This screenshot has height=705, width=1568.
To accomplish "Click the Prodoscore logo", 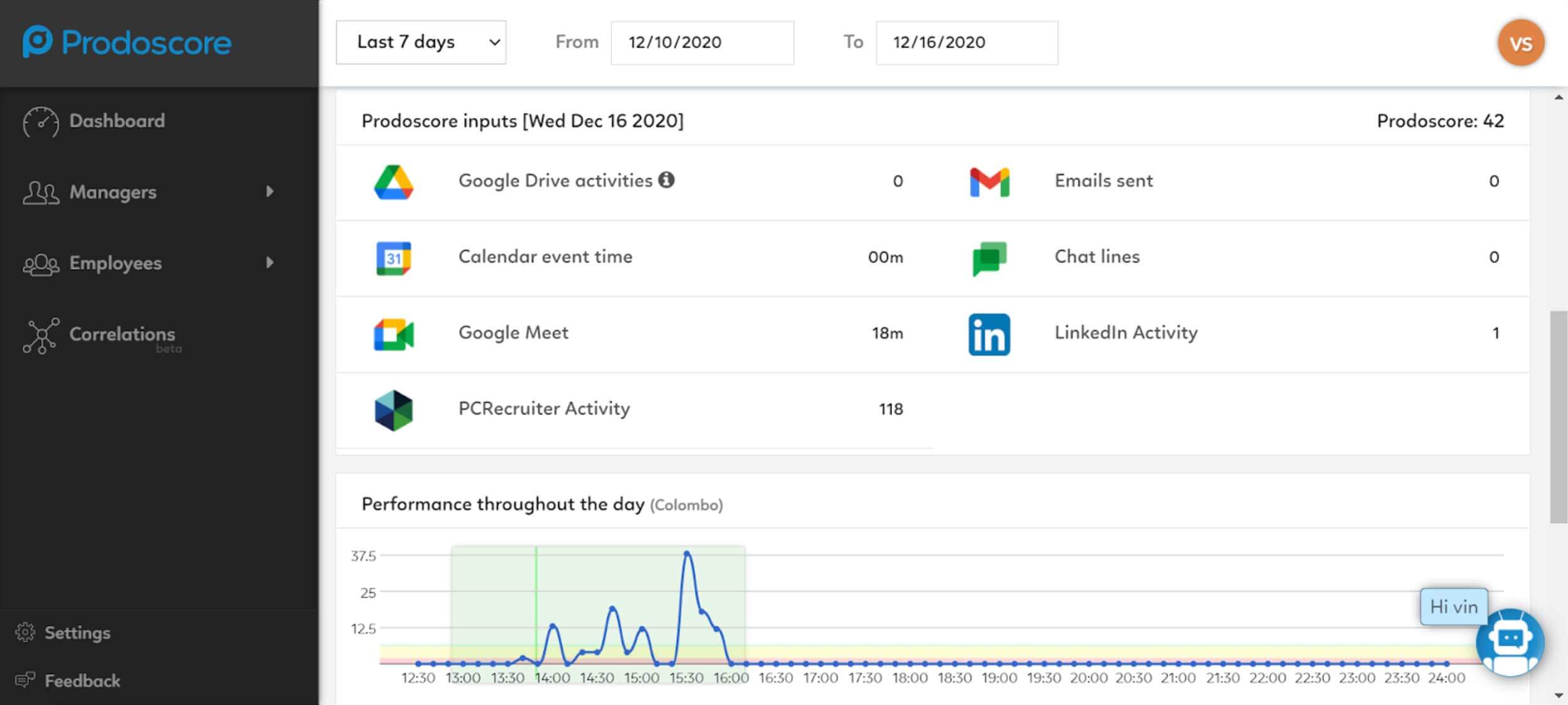I will (x=127, y=42).
